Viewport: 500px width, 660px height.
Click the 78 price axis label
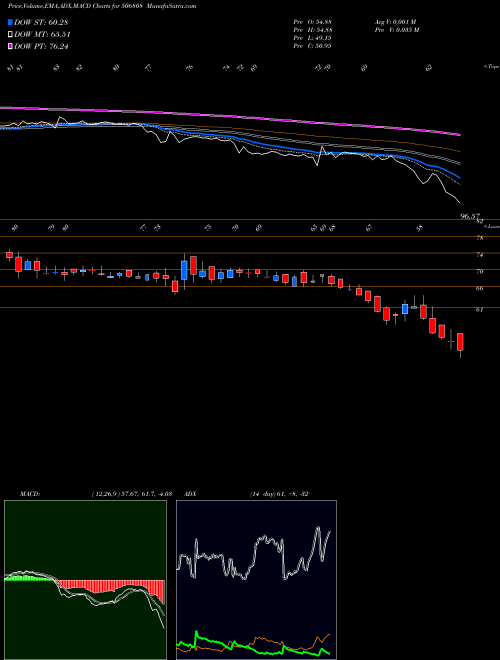(x=479, y=238)
